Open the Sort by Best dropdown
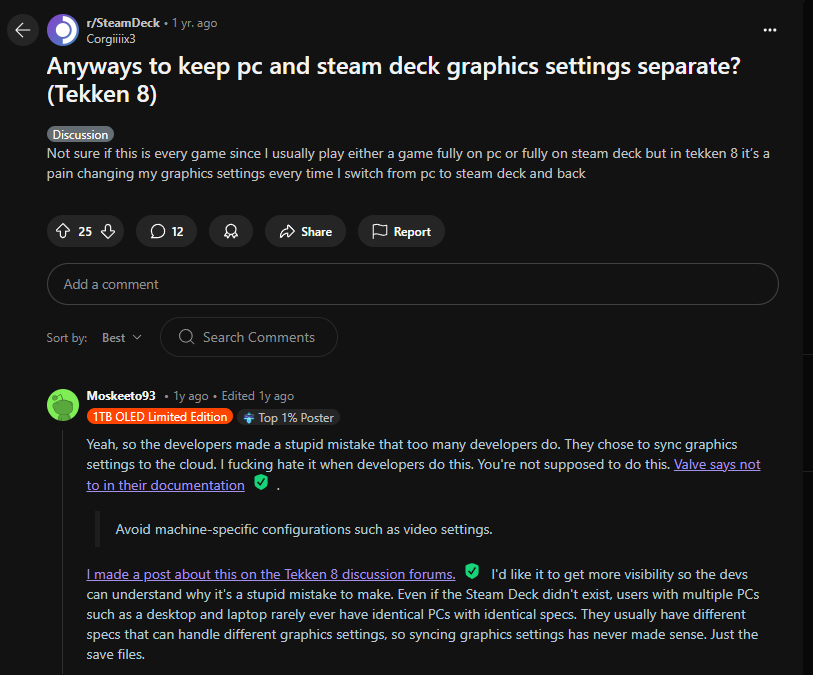 122,338
